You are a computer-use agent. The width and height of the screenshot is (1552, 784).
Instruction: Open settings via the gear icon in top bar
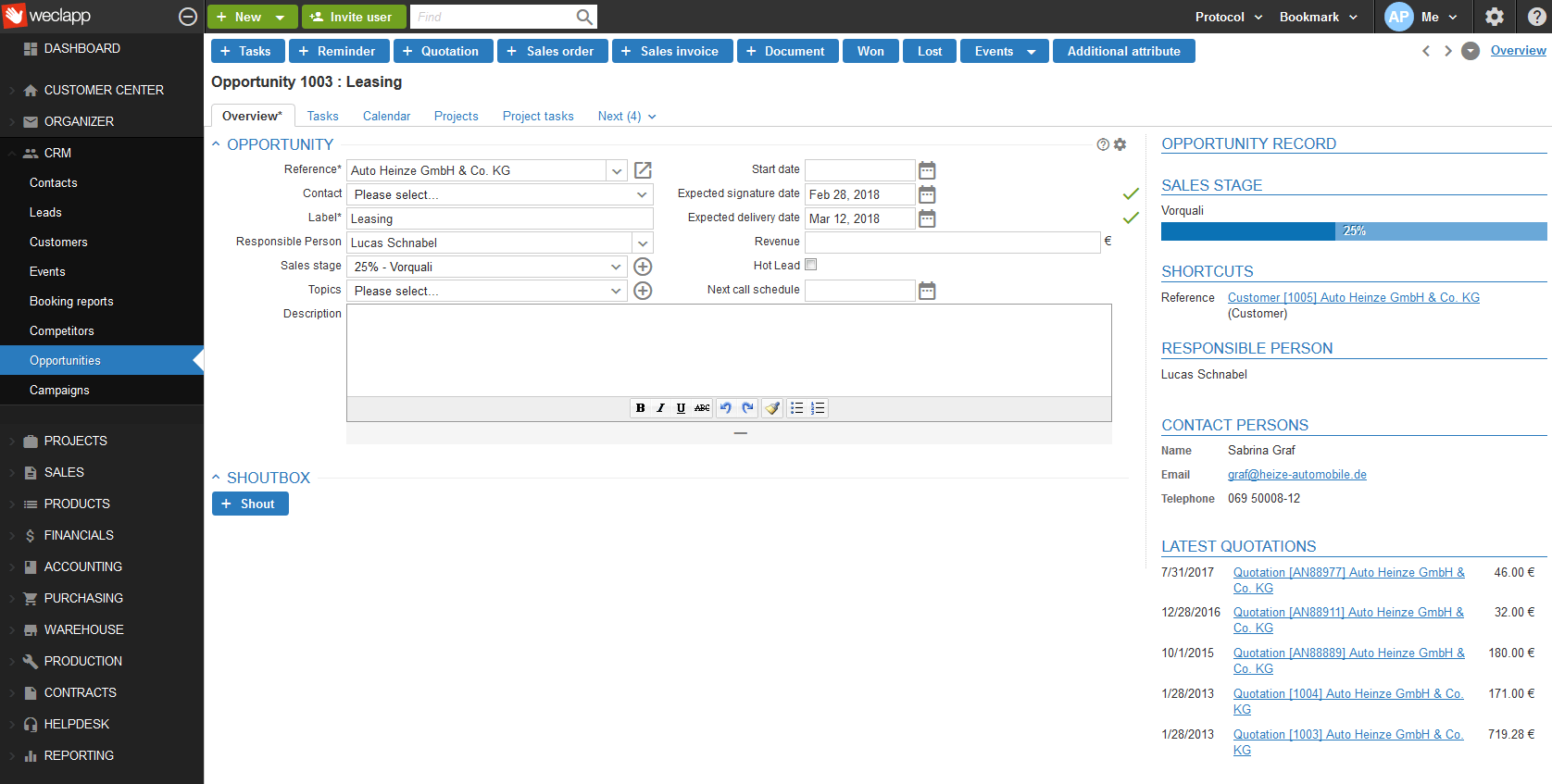1495,17
